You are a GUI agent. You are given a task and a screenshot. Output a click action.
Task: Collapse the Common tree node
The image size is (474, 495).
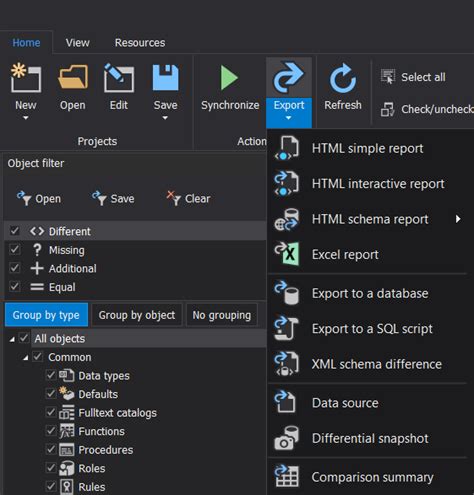25,358
